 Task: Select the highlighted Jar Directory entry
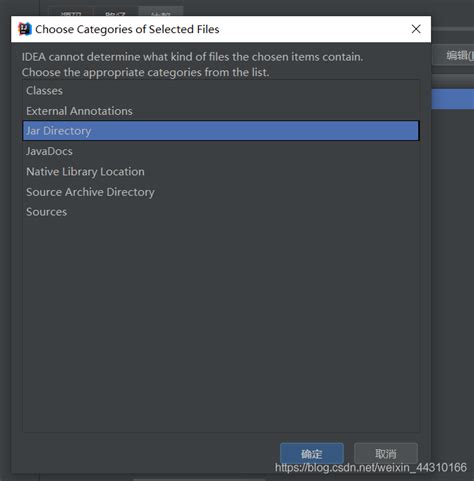pos(221,131)
